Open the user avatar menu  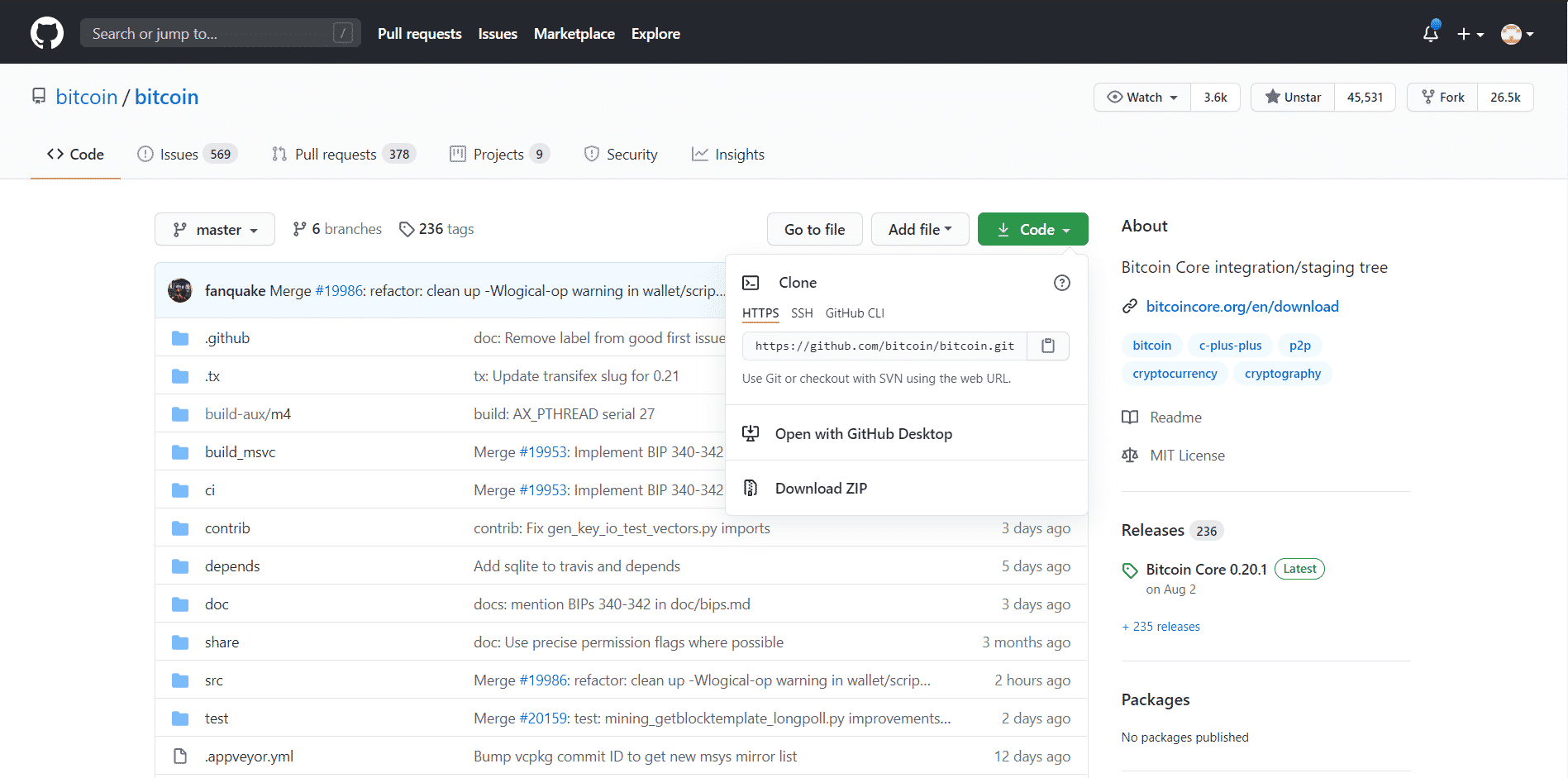[1518, 34]
